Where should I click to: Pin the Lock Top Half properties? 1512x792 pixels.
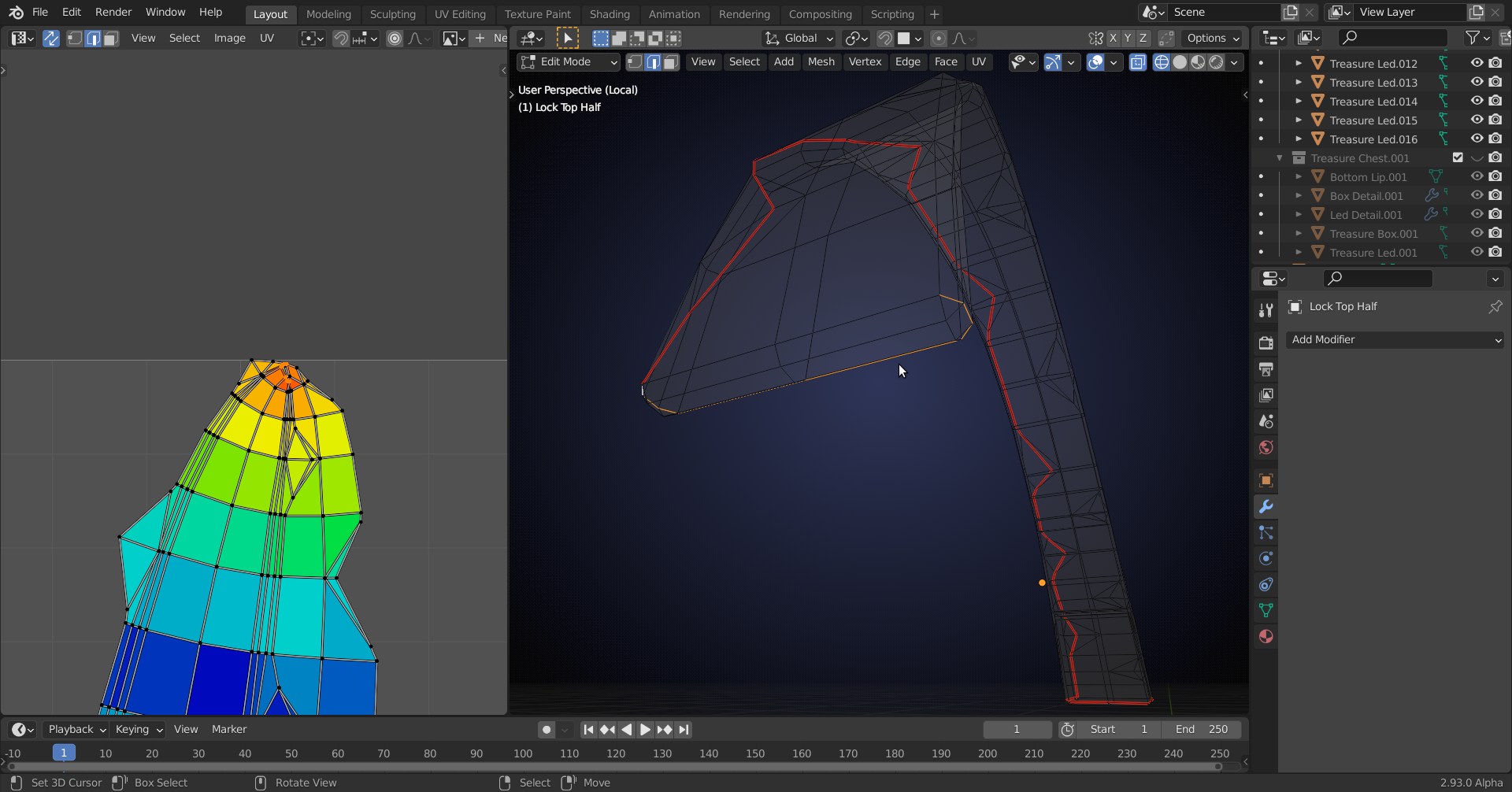click(1495, 307)
